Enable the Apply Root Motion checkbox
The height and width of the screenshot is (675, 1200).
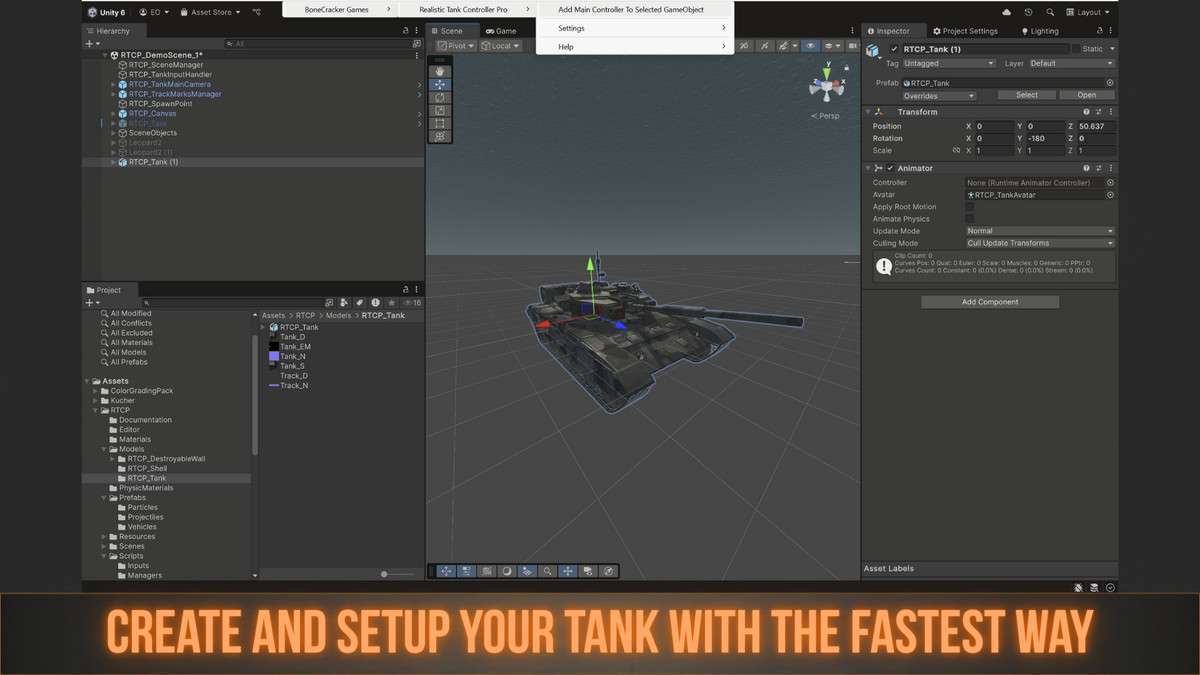(969, 207)
